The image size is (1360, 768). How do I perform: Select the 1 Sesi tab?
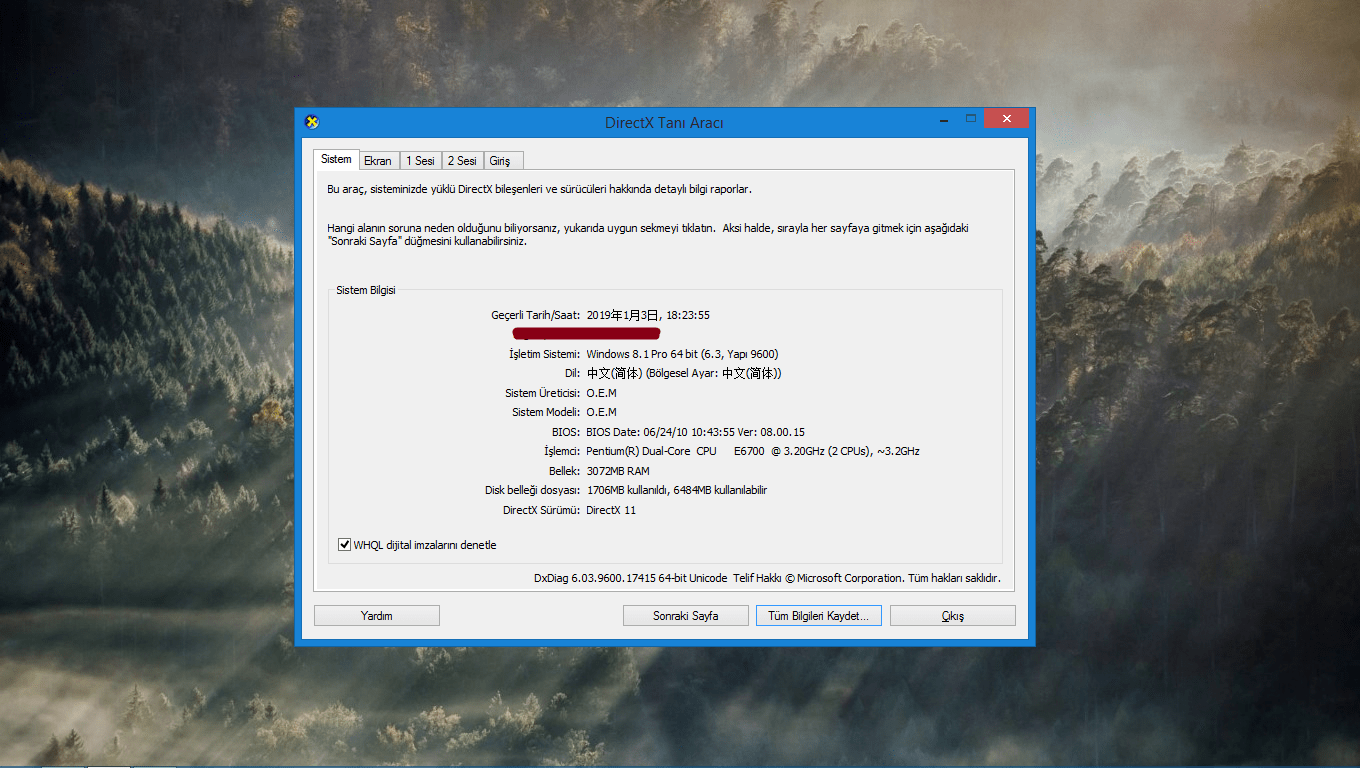point(420,161)
